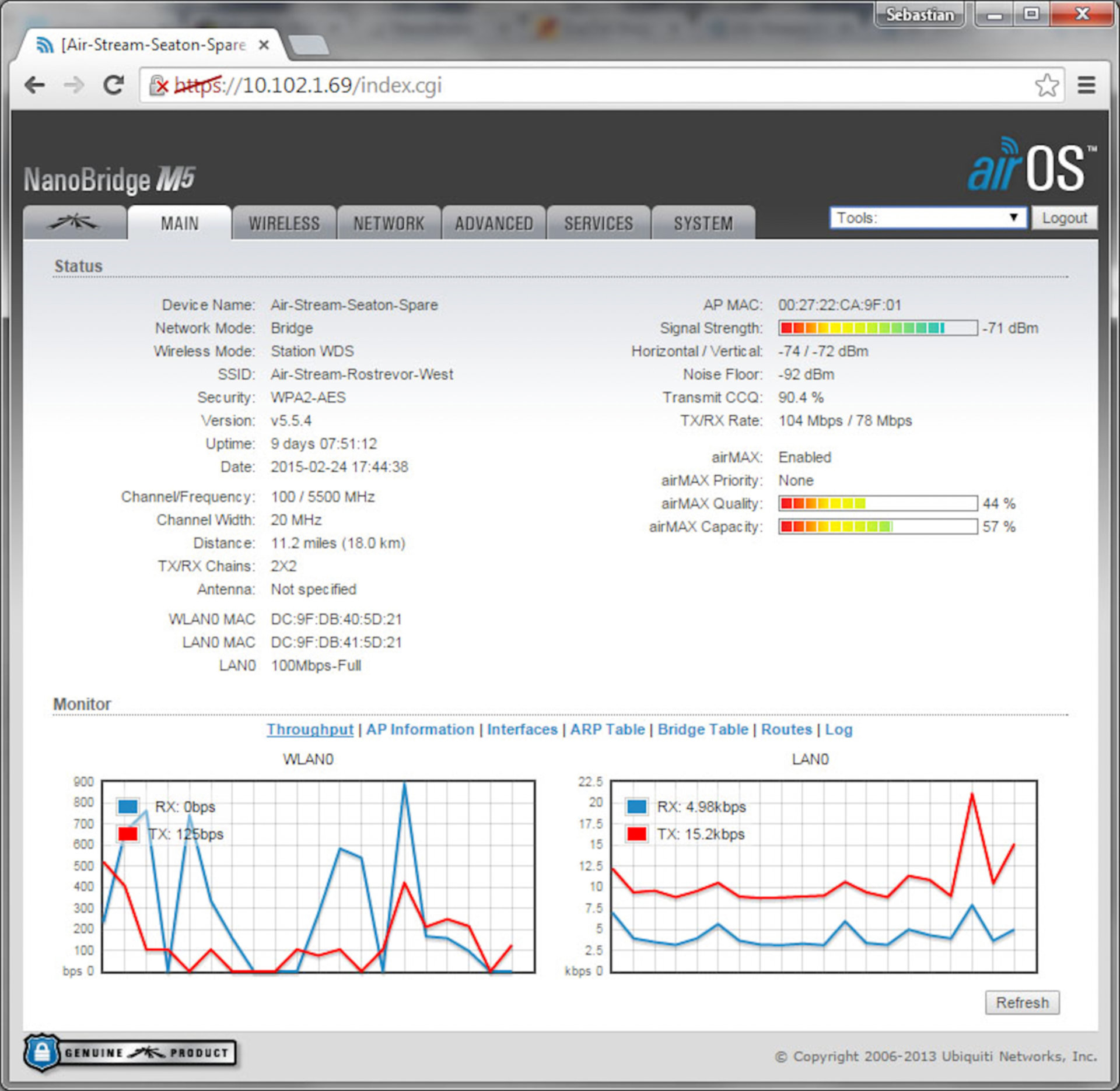The image size is (1120, 1091).
Task: Click the browser back arrow
Action: [x=35, y=85]
